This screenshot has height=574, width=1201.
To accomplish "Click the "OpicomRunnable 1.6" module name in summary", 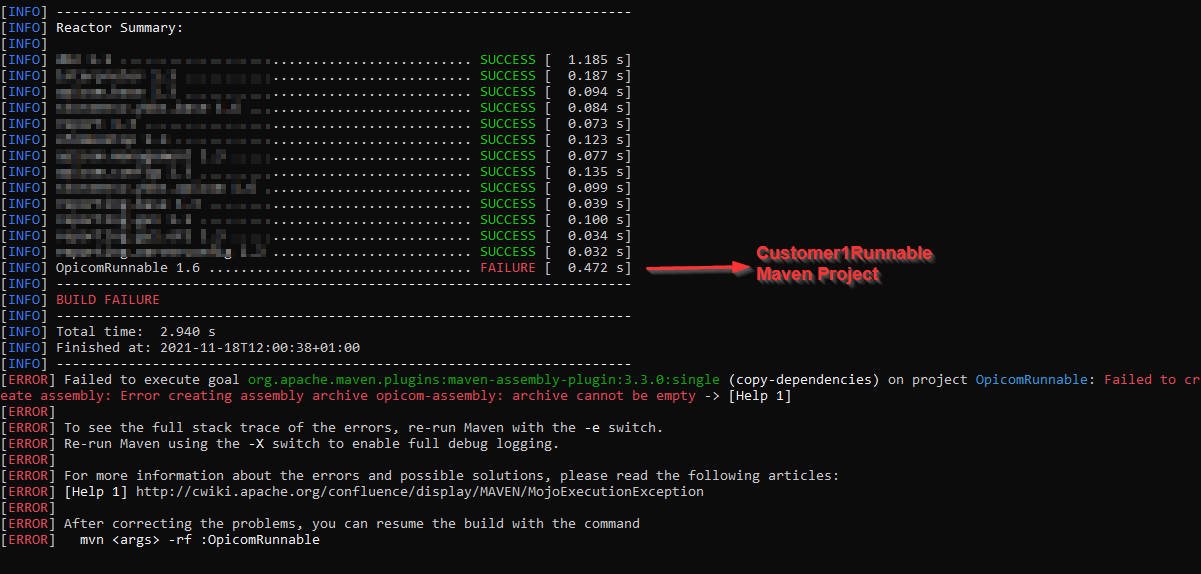I will point(129,268).
